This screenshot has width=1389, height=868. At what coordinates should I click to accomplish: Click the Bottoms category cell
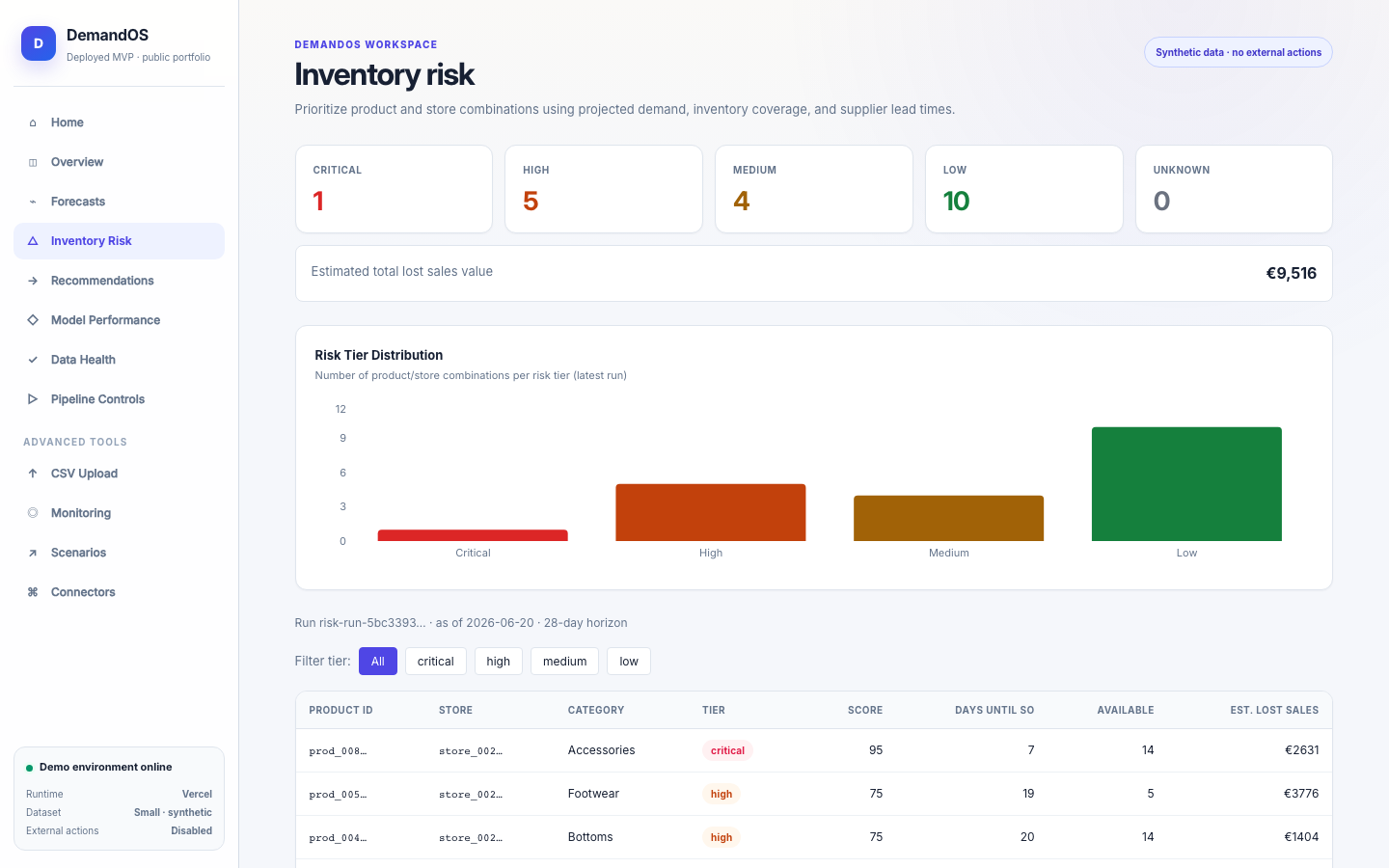point(590,837)
